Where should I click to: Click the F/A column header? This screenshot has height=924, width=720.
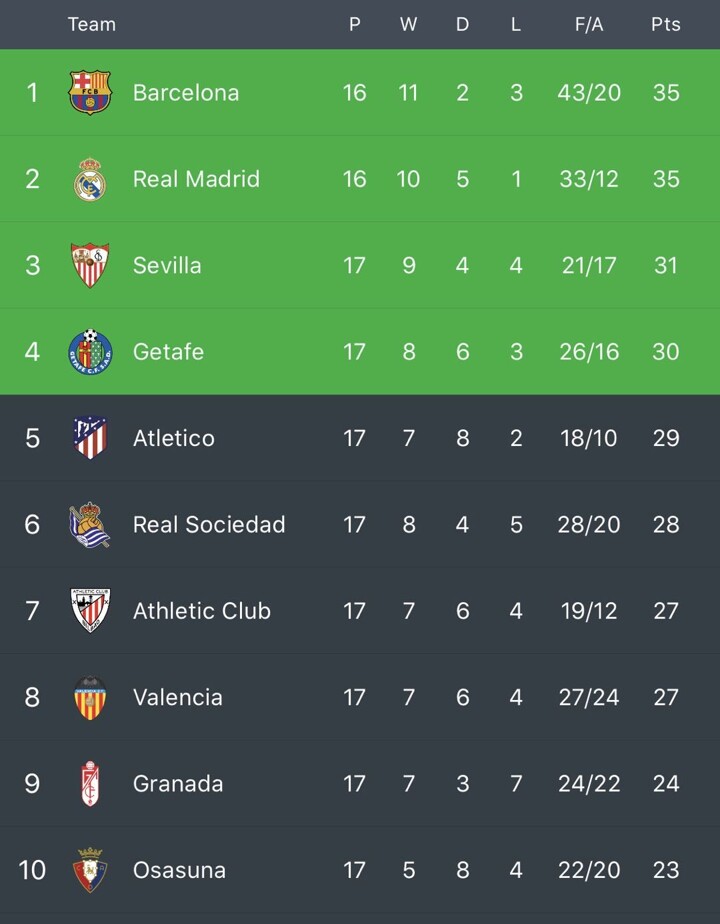[x=589, y=24]
